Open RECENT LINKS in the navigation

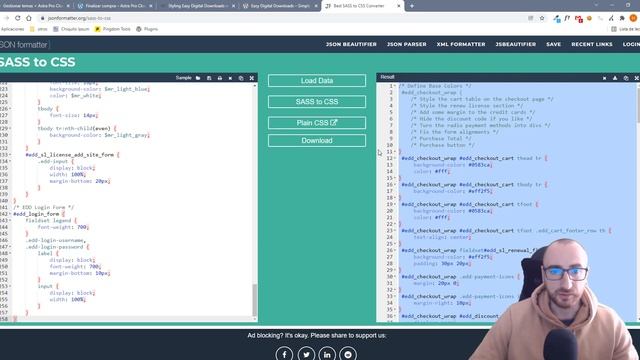(x=592, y=44)
